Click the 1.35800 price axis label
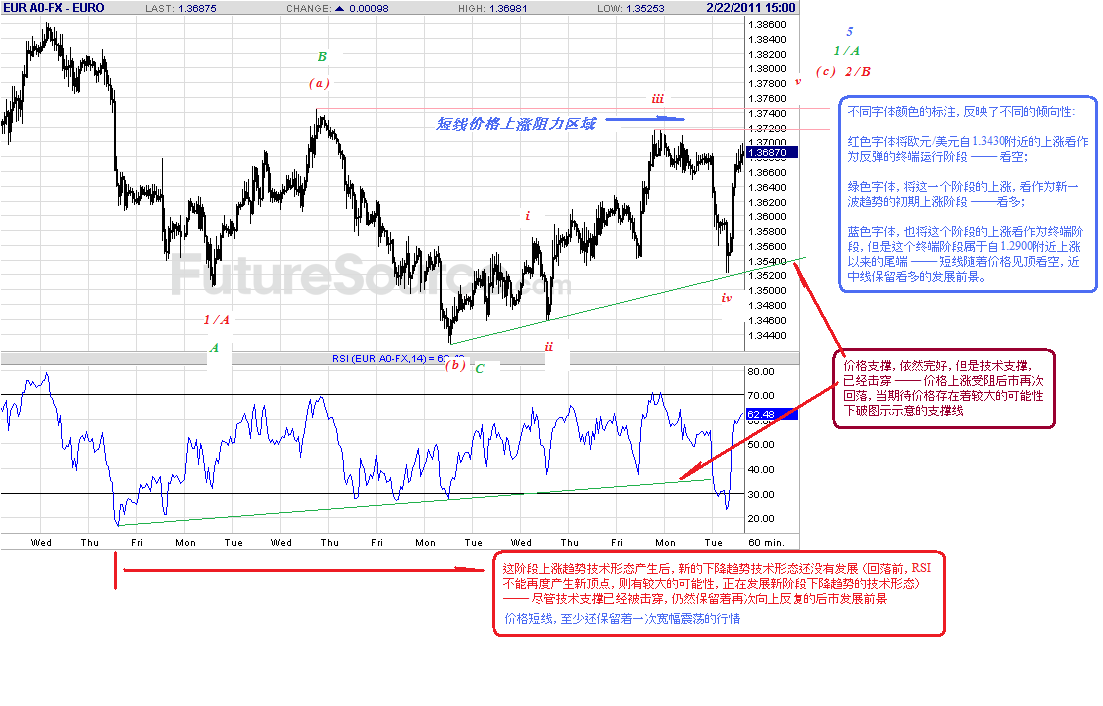This screenshot has width=1103, height=706. click(767, 231)
